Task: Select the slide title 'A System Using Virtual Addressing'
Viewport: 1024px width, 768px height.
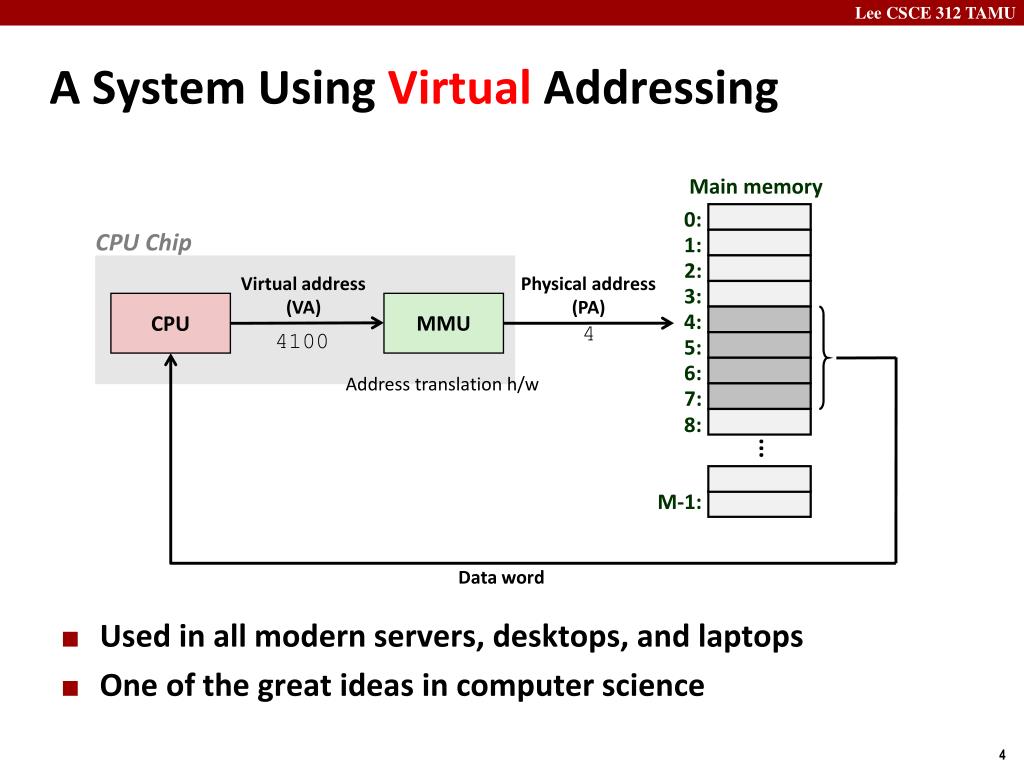Action: pos(414,88)
